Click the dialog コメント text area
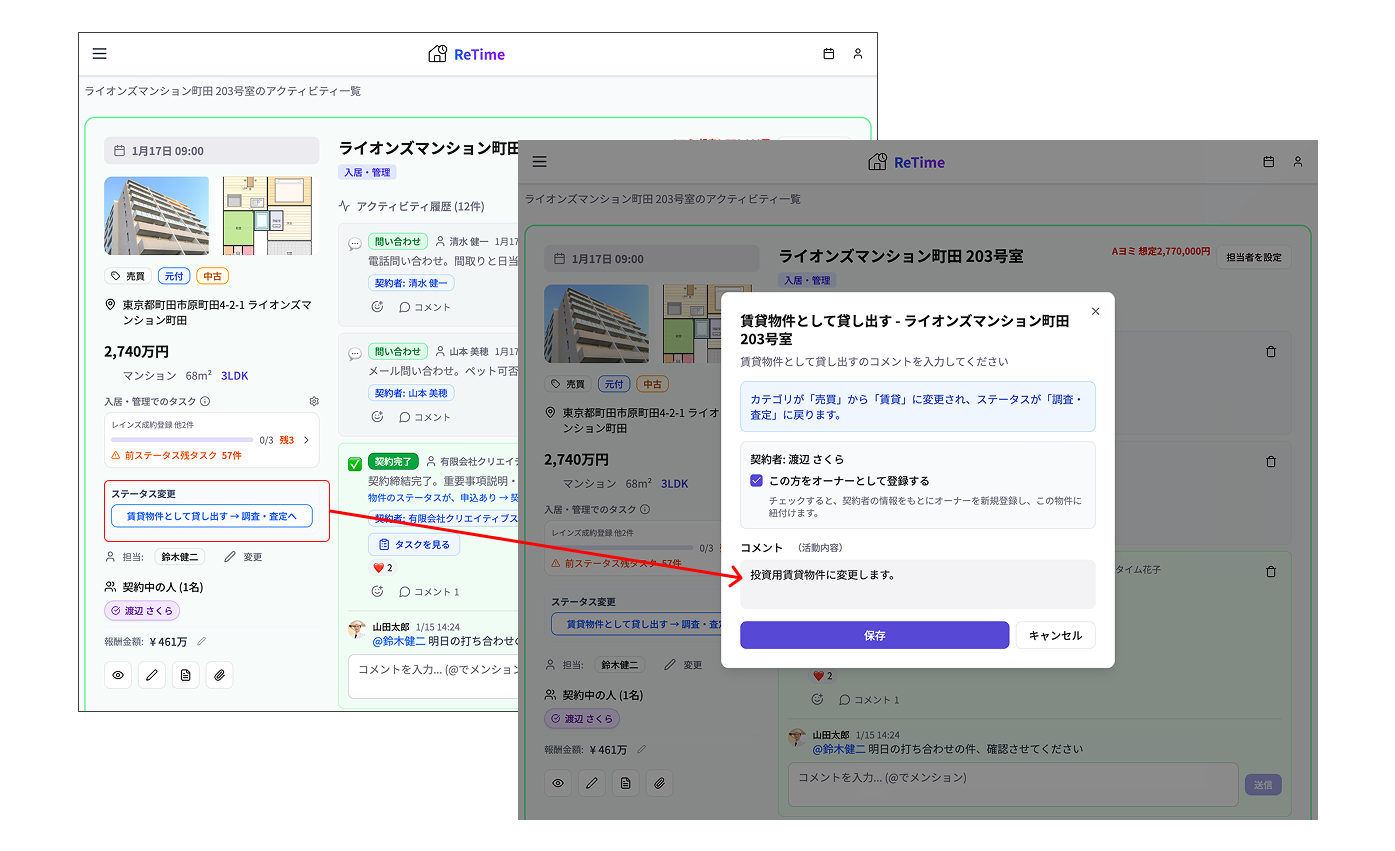This screenshot has width=1395, height=851. 917,584
